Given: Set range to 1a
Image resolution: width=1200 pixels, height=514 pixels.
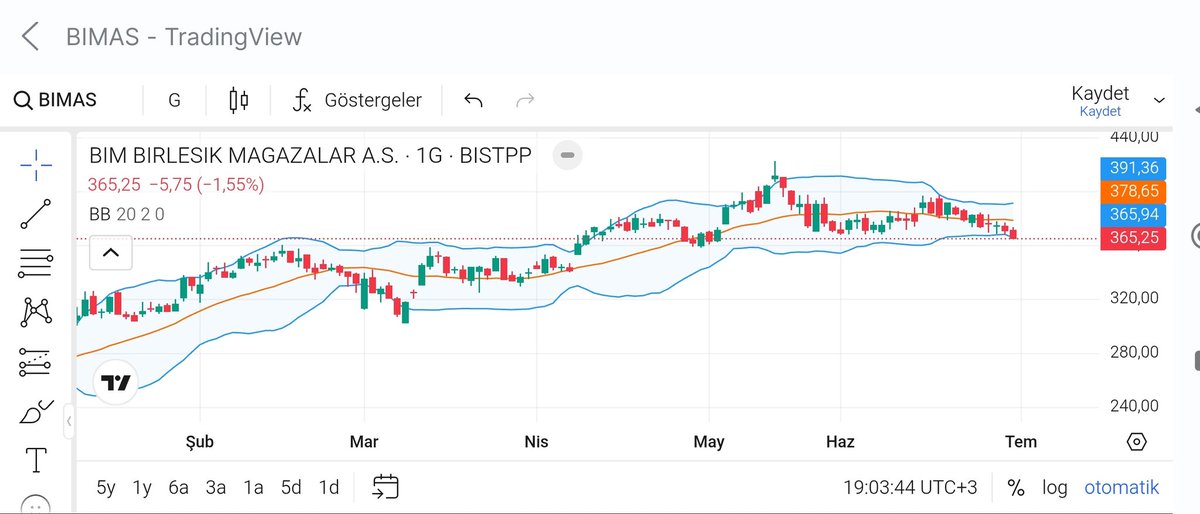Looking at the screenshot, I should (253, 488).
